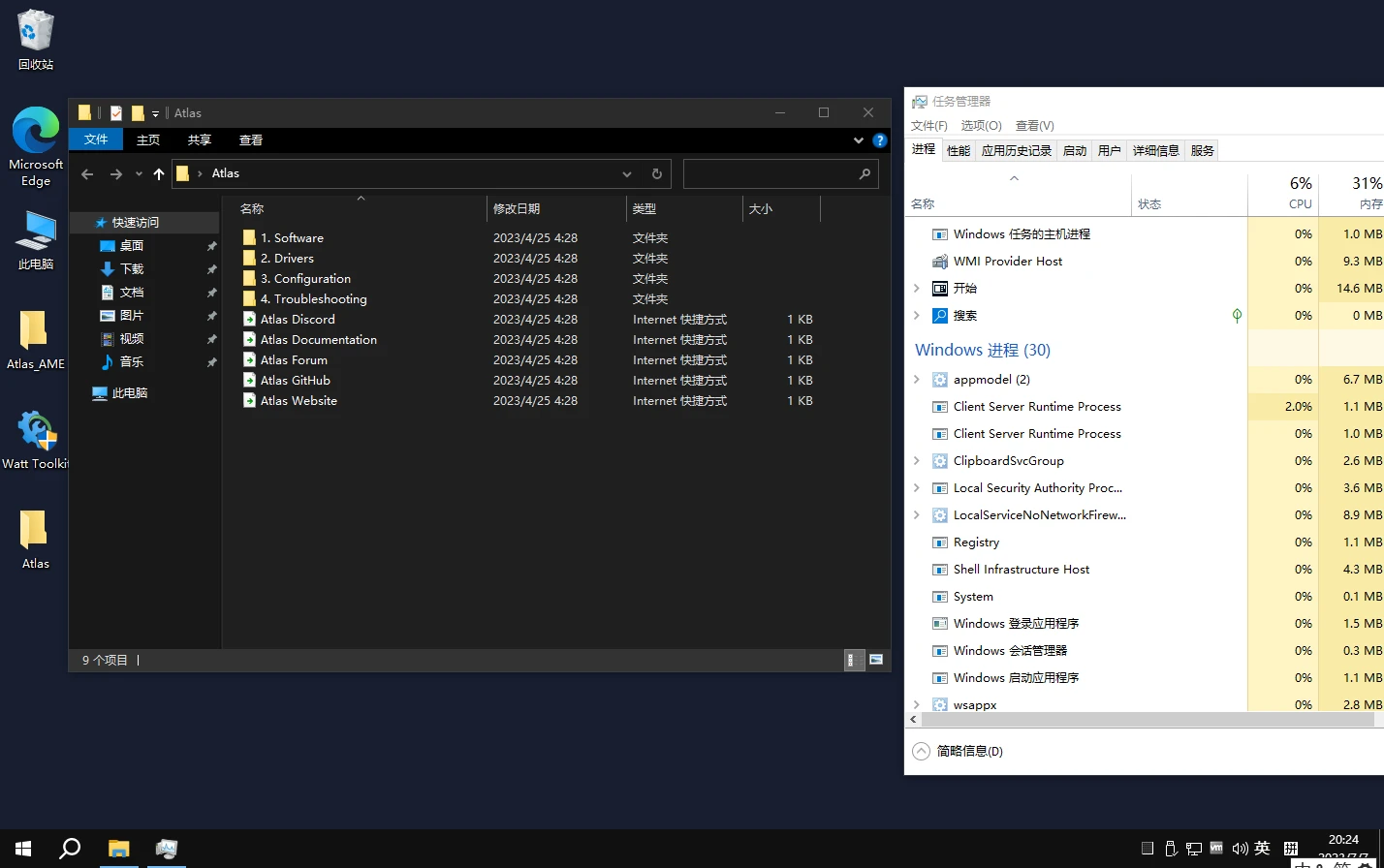Switch Explorer to details view
This screenshot has width=1384, height=868.
click(854, 660)
